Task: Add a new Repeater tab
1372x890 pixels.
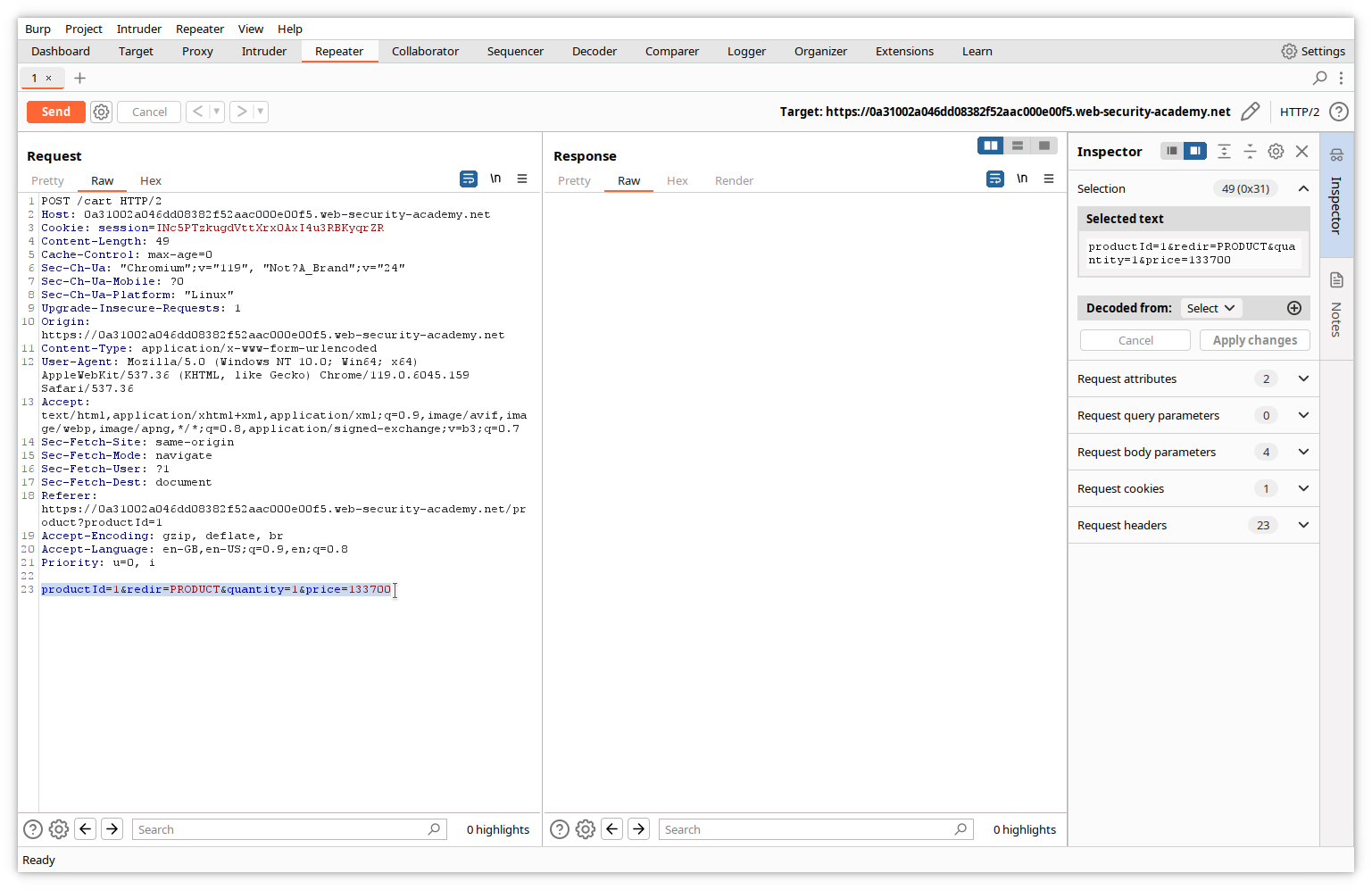Action: (x=79, y=79)
